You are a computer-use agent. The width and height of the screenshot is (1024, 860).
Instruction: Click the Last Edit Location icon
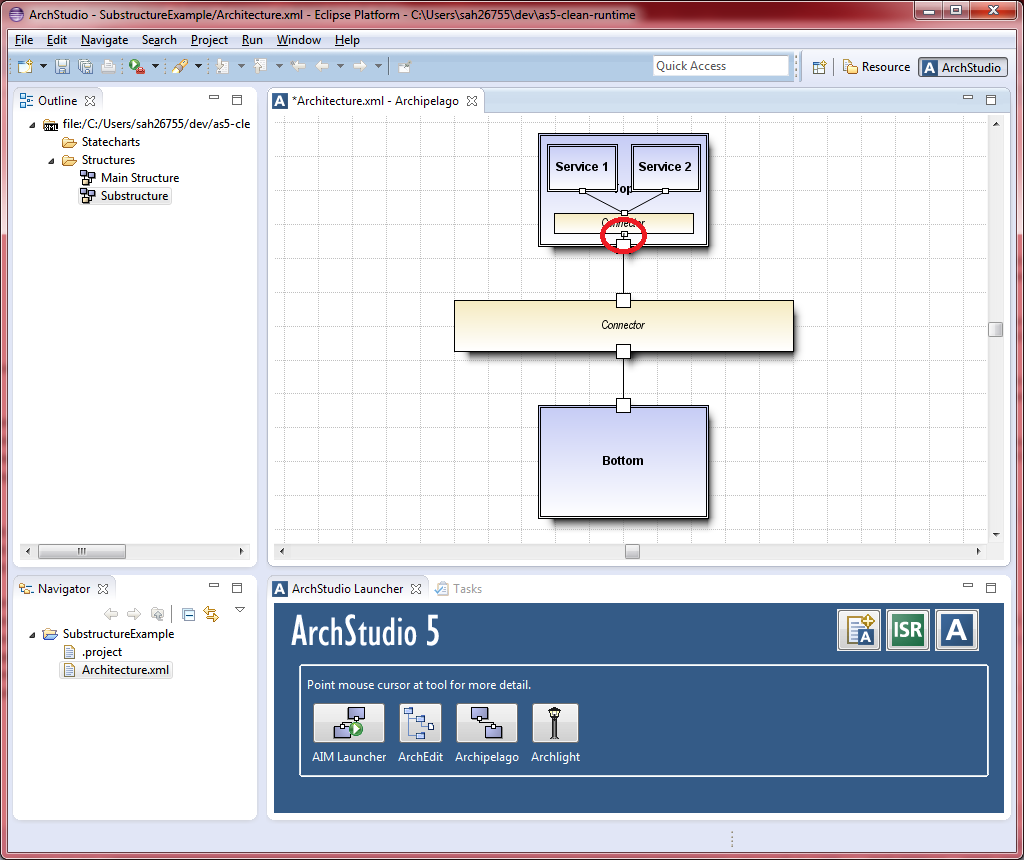(x=298, y=66)
